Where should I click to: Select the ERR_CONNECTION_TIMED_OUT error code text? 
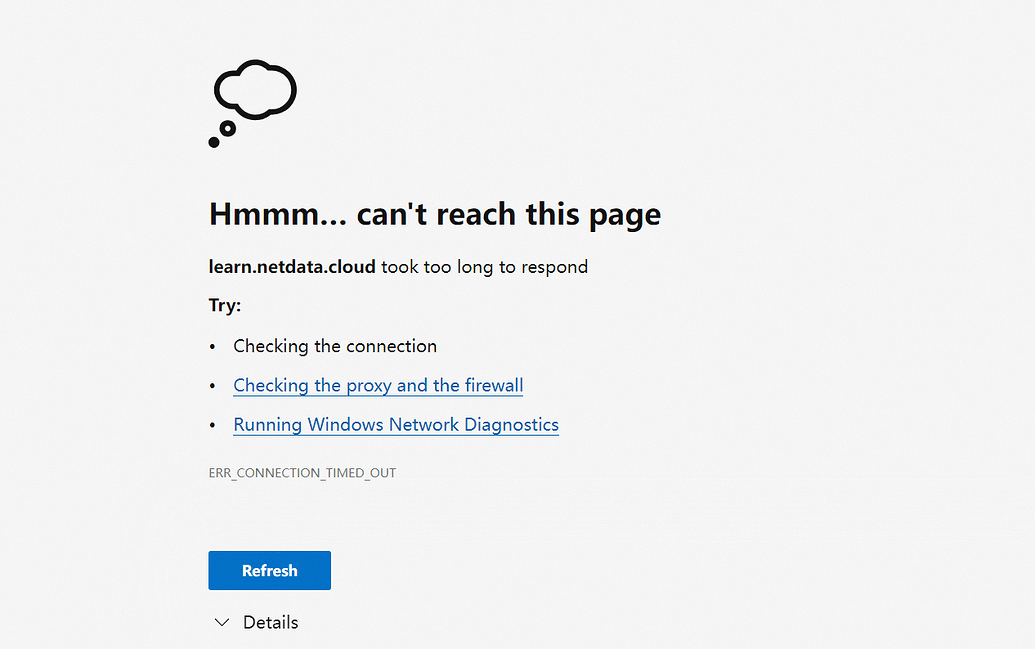pyautogui.click(x=302, y=473)
